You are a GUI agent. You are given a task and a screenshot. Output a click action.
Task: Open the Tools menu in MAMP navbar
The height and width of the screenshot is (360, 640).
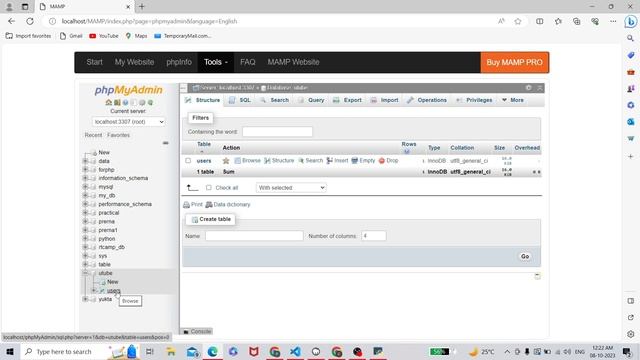click(216, 62)
